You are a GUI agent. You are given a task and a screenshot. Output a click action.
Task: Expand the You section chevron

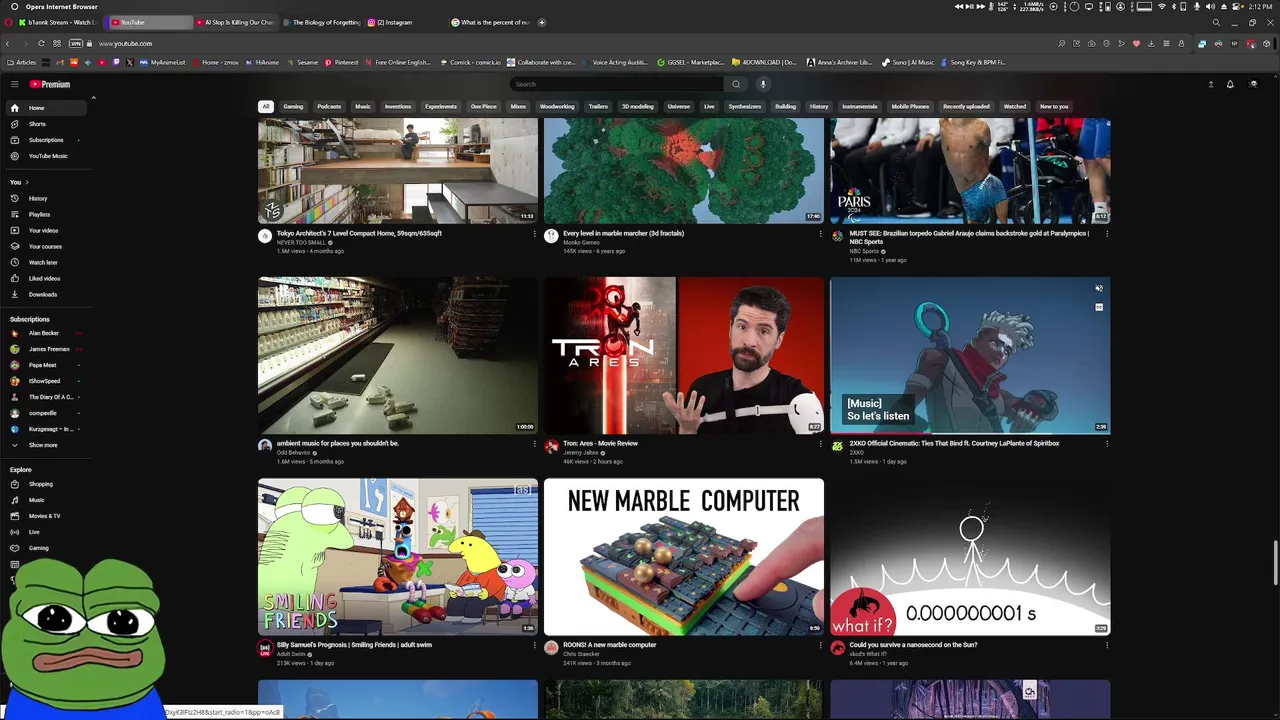(x=27, y=182)
